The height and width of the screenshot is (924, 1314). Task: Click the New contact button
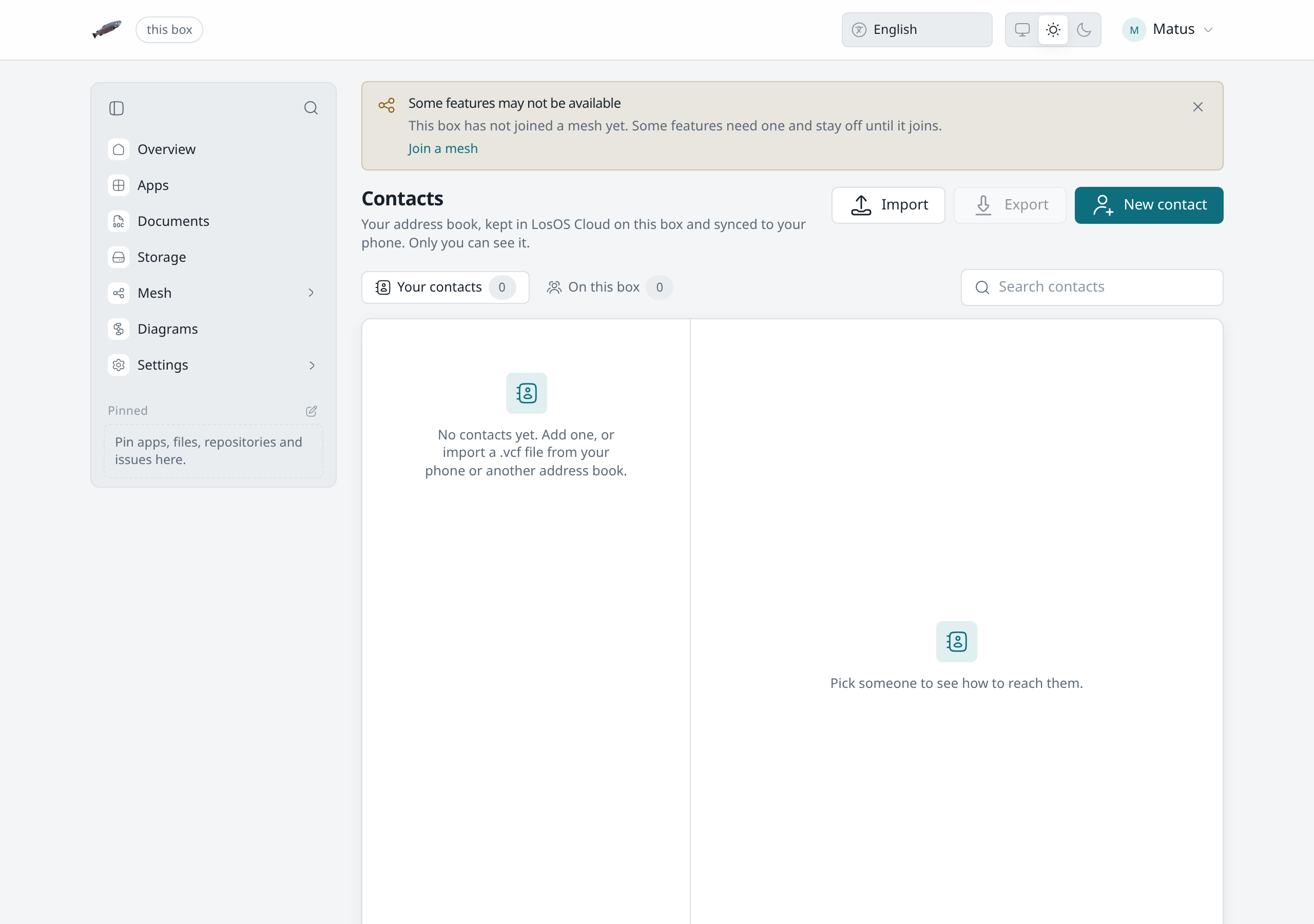[x=1149, y=205]
